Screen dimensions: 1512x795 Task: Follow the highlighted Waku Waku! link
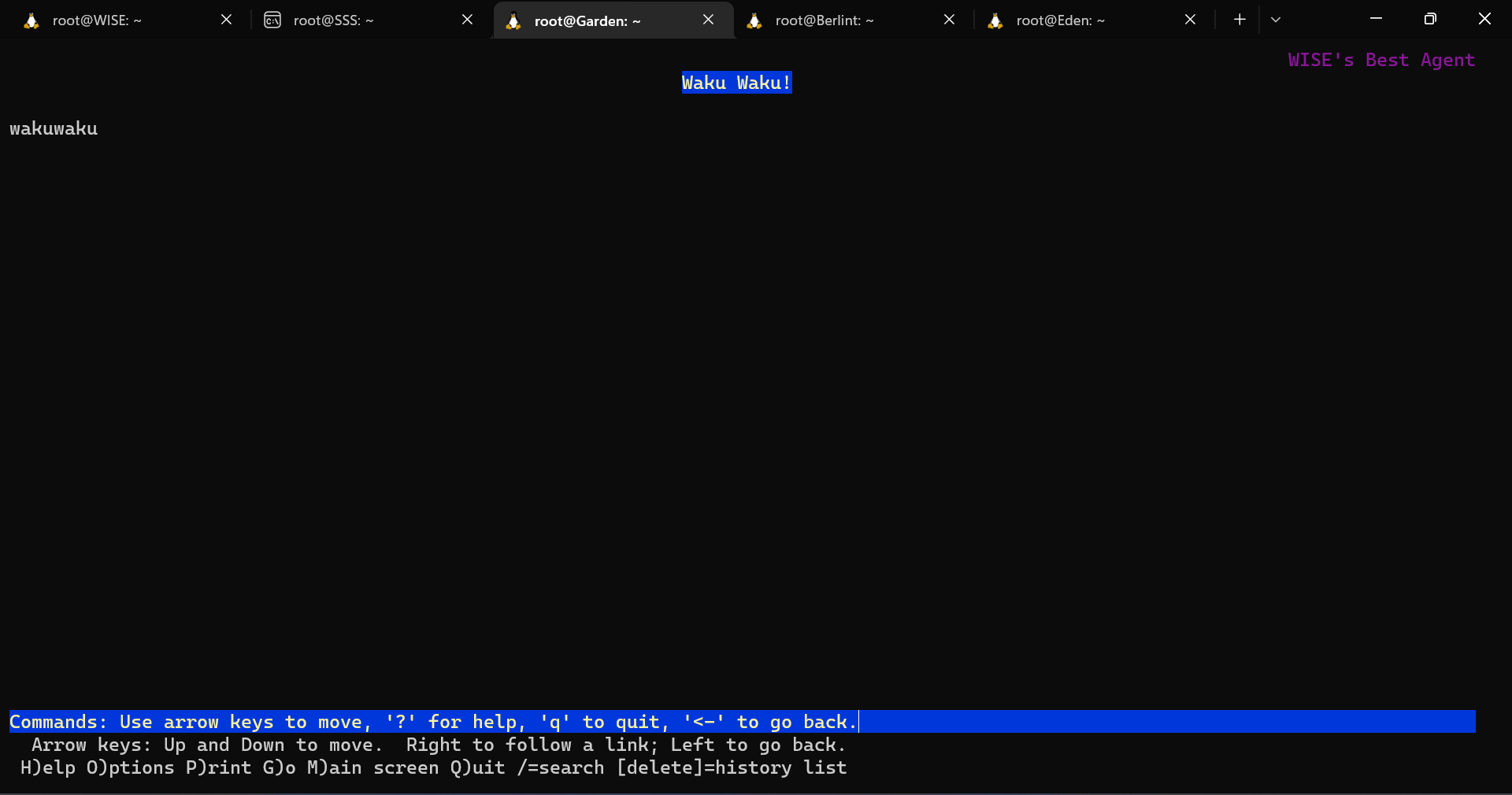(x=736, y=82)
